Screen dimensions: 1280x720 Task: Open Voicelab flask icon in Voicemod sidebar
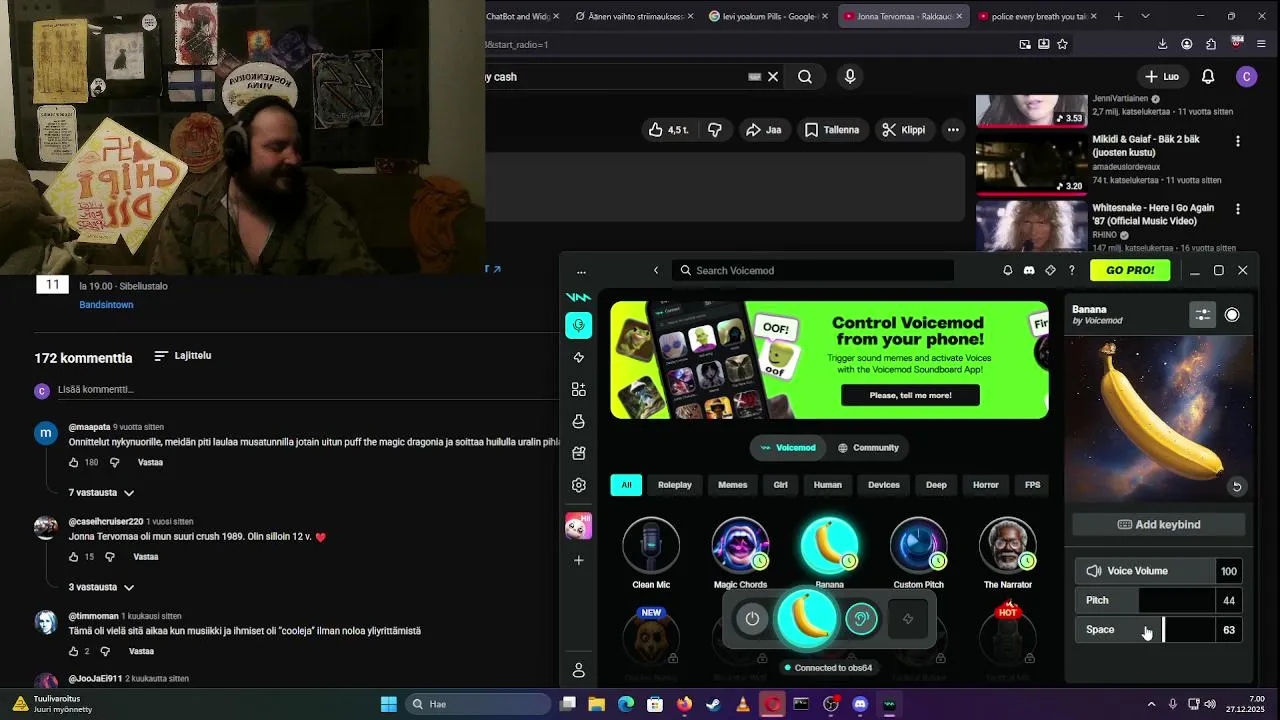tap(579, 421)
